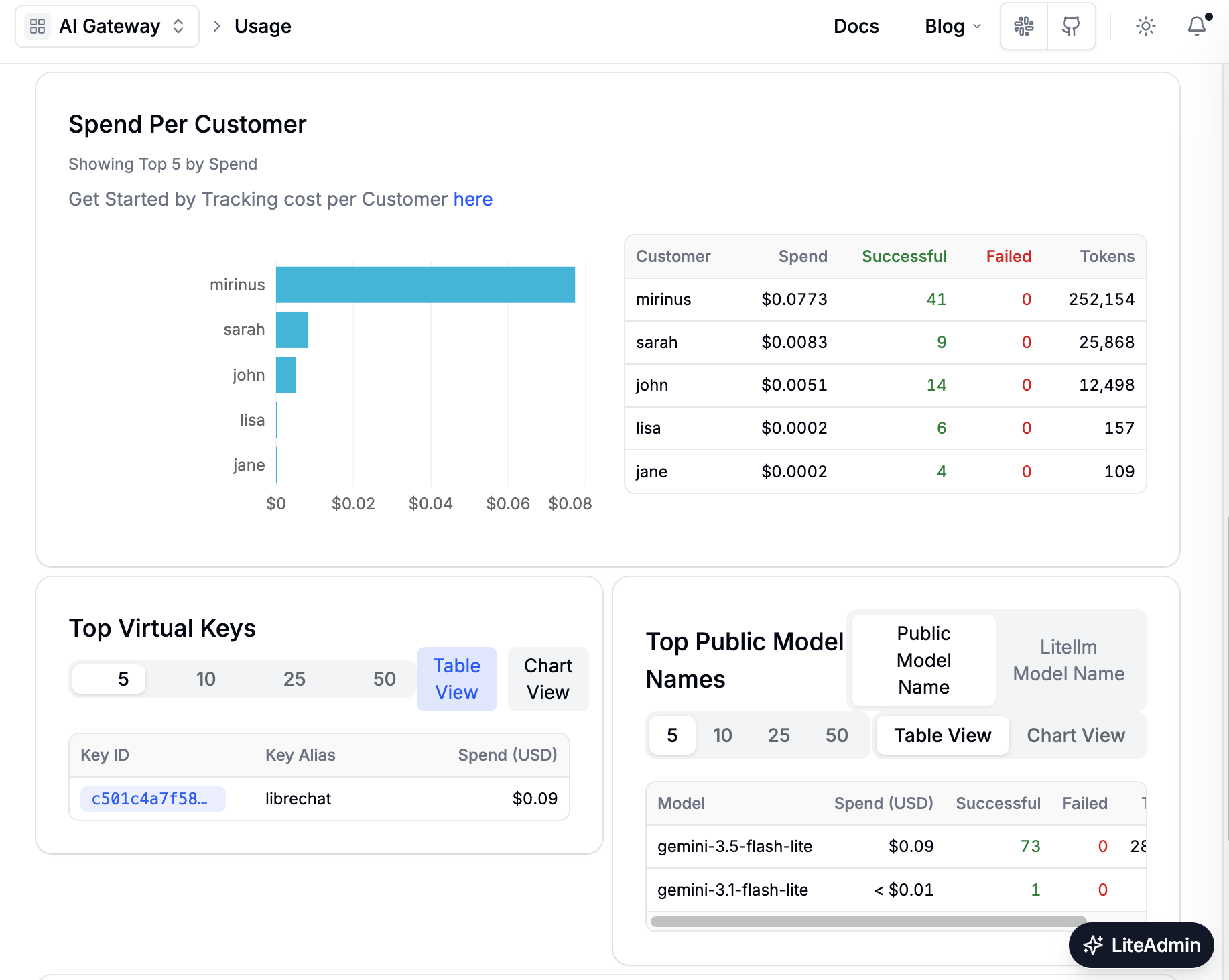1229x980 pixels.
Task: Open the LiteAdmin assistant button
Action: click(x=1141, y=945)
